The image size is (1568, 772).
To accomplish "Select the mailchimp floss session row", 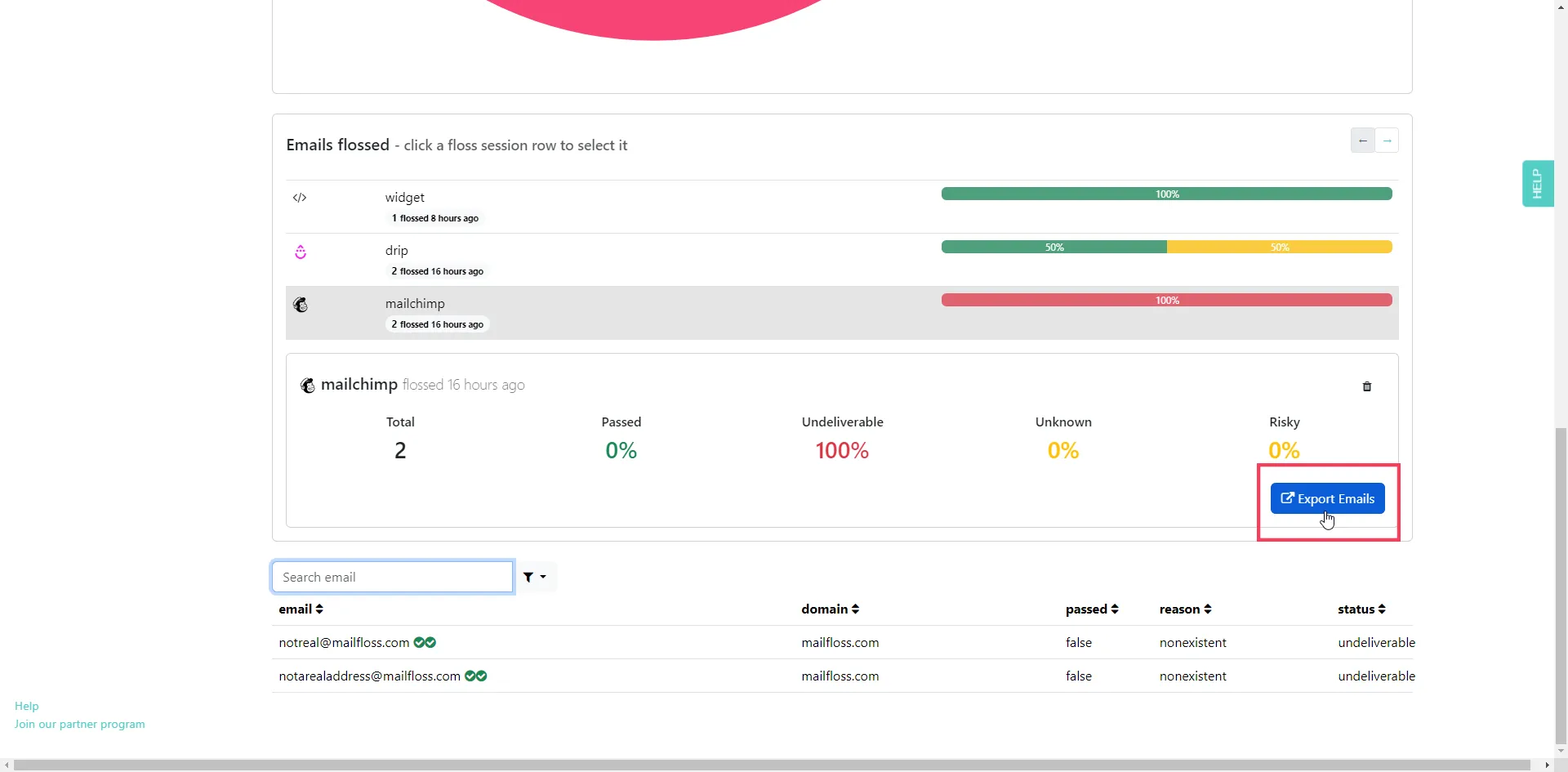I will [x=842, y=313].
